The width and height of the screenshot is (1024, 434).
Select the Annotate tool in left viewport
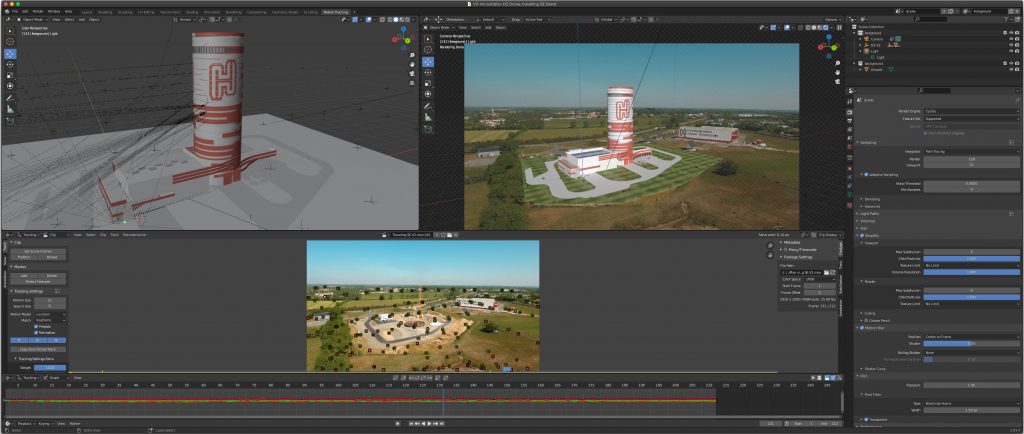(x=10, y=98)
